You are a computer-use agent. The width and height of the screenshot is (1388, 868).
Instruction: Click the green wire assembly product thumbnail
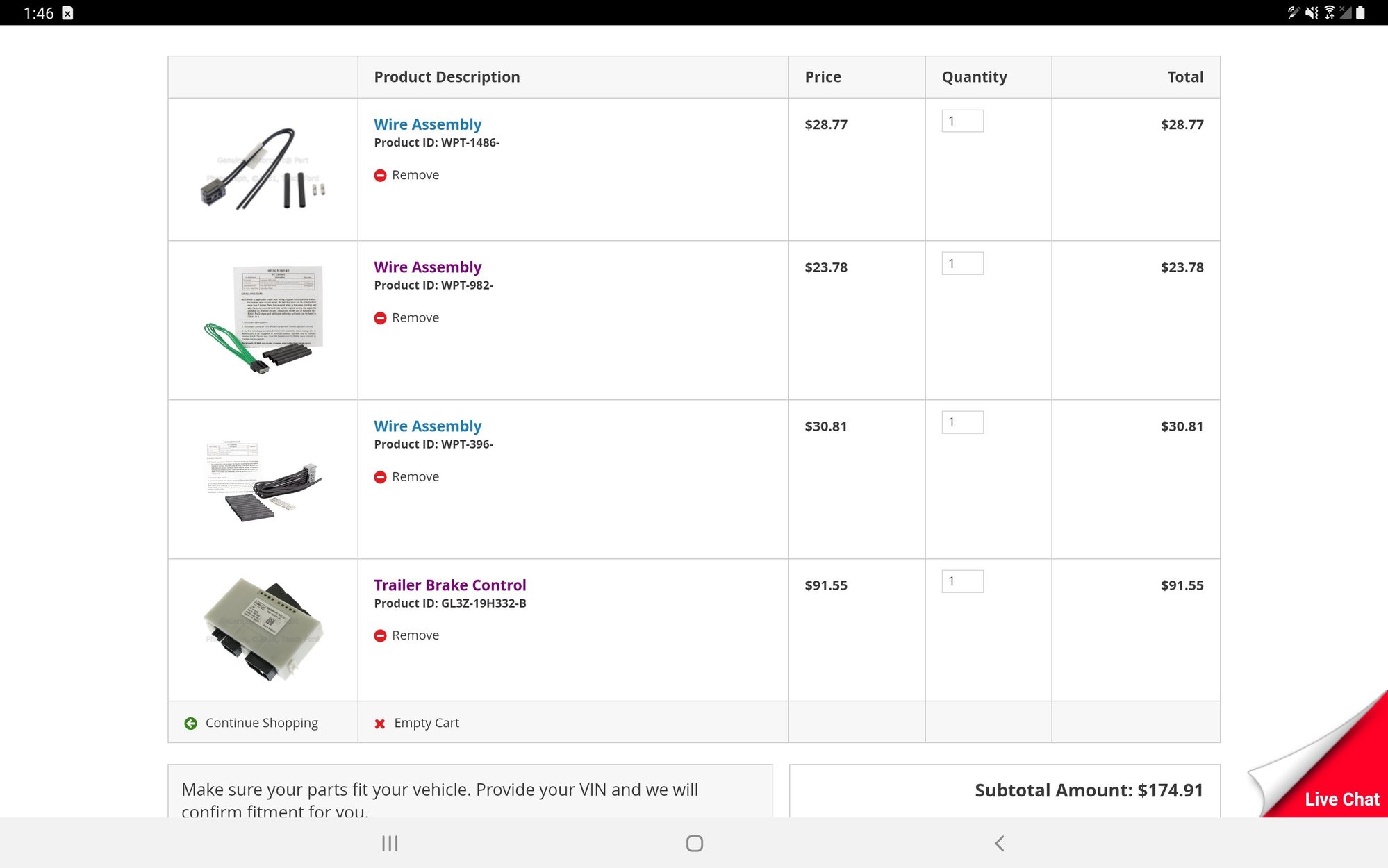point(263,320)
